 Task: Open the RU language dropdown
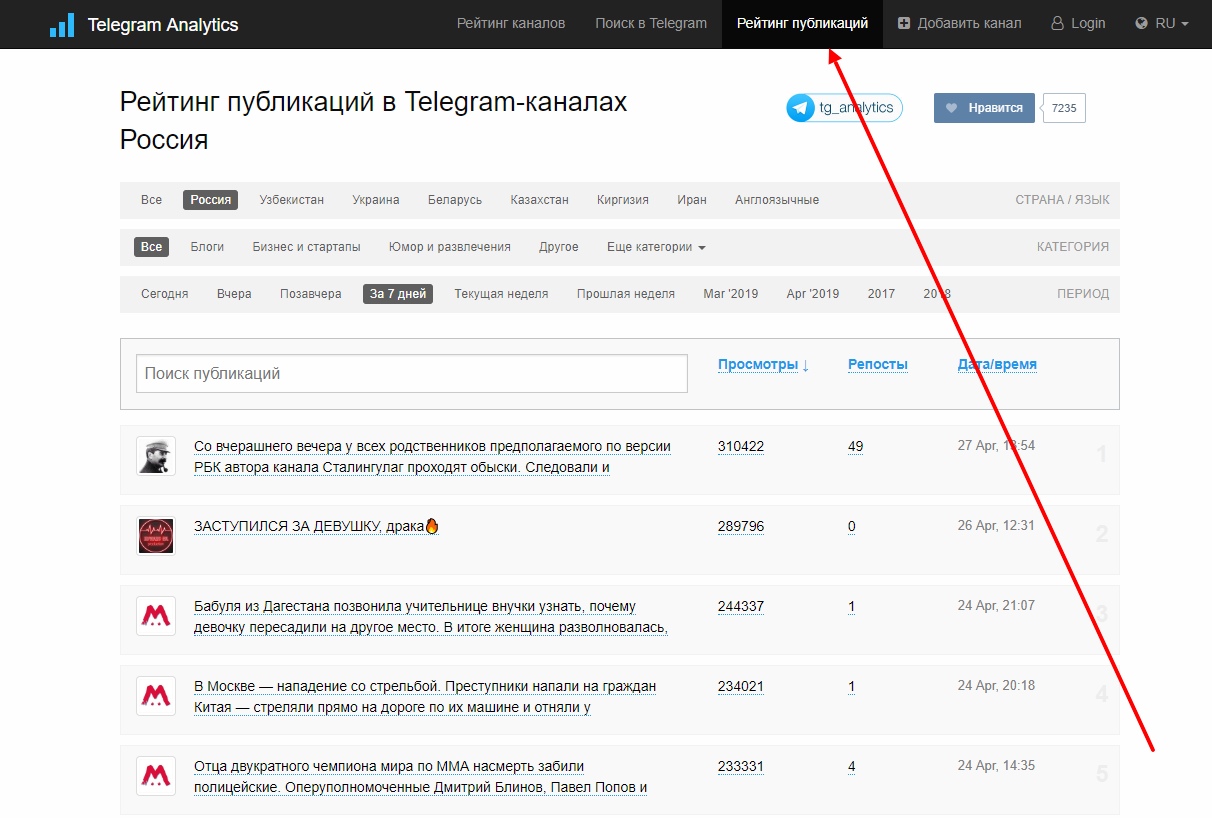[x=1162, y=24]
